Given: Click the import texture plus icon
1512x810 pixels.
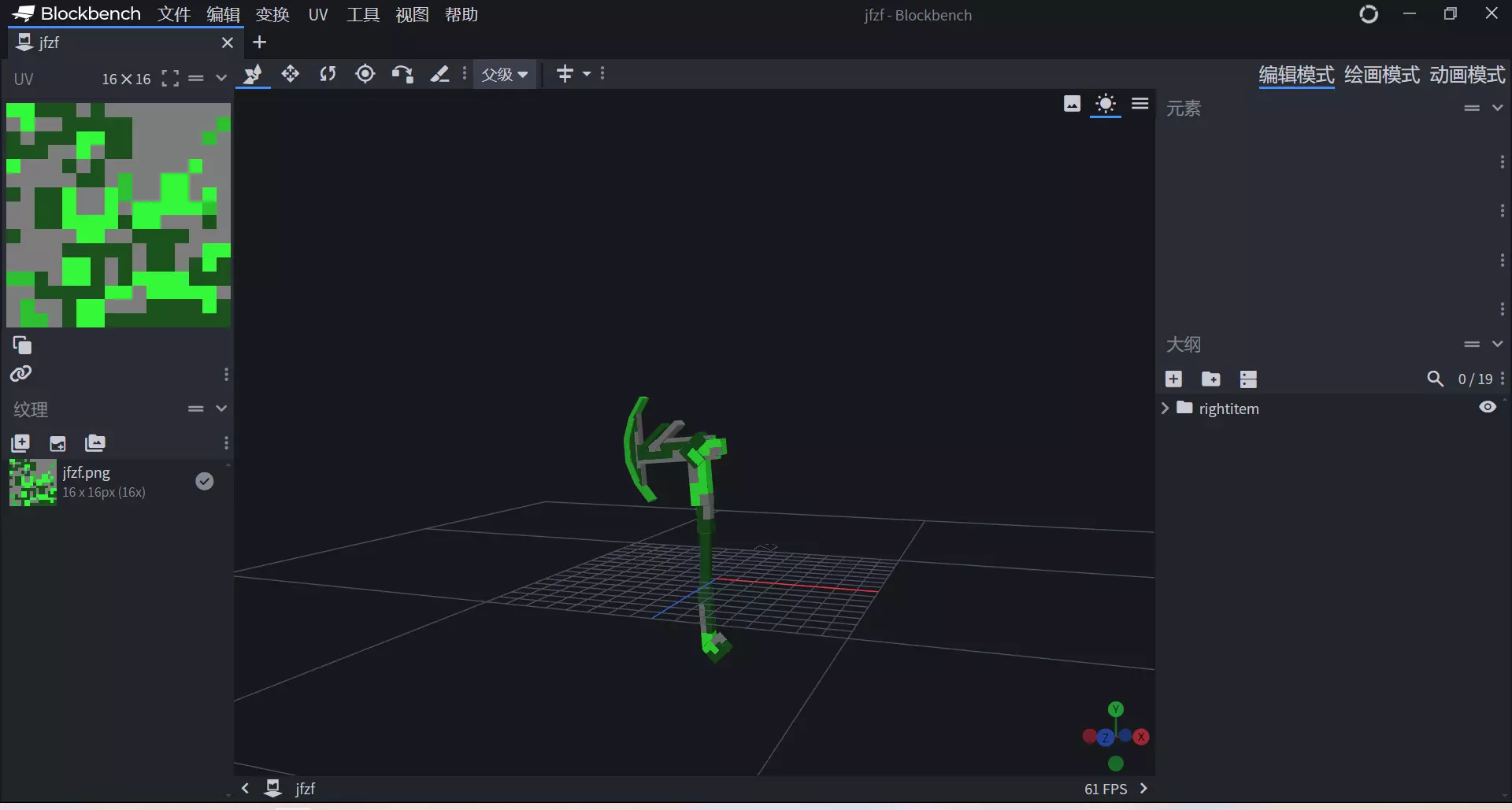Looking at the screenshot, I should point(20,443).
